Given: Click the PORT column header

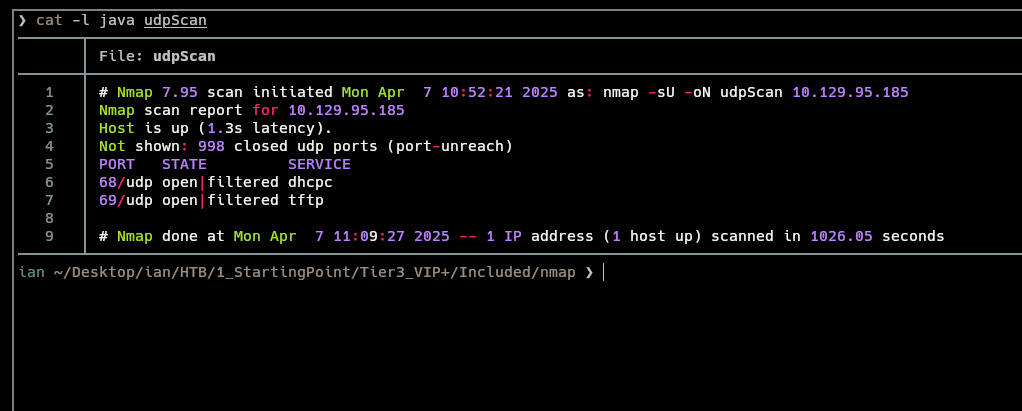Looking at the screenshot, I should pos(117,164).
